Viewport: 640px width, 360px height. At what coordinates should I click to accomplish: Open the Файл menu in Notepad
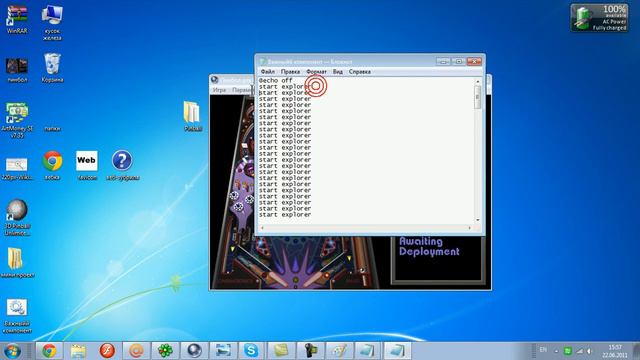(x=268, y=71)
